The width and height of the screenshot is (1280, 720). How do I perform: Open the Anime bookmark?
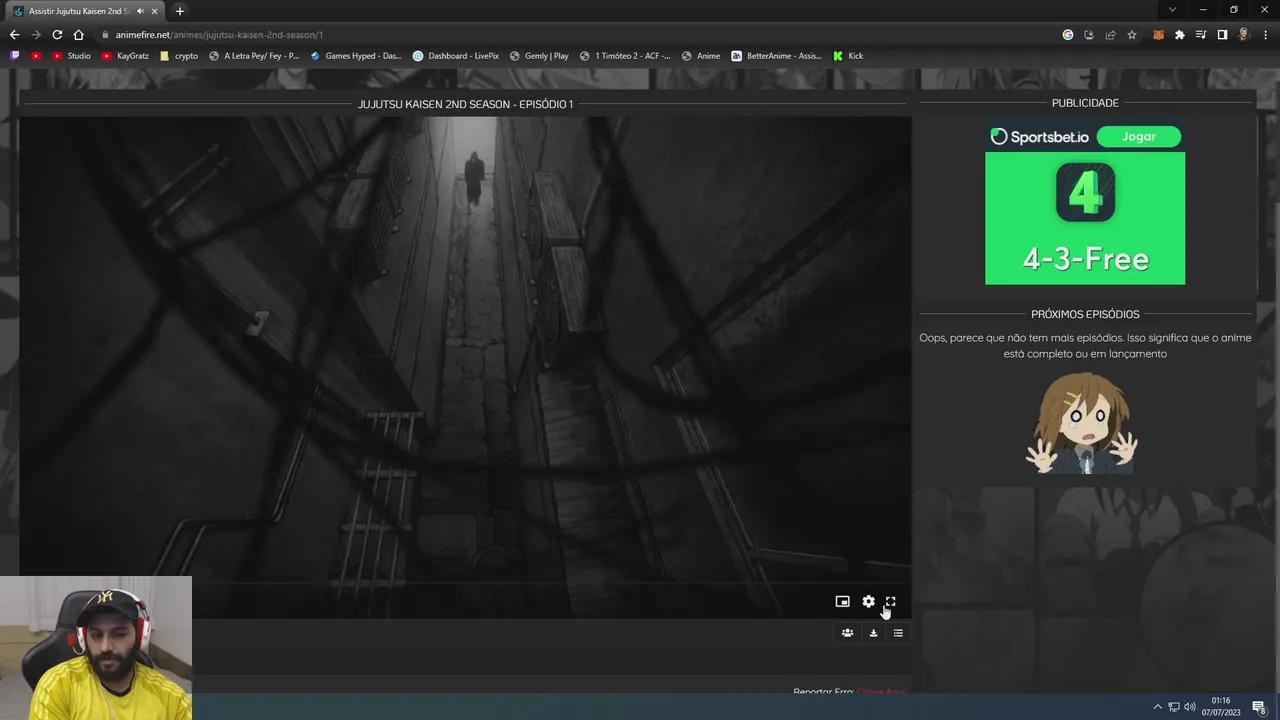pos(701,56)
